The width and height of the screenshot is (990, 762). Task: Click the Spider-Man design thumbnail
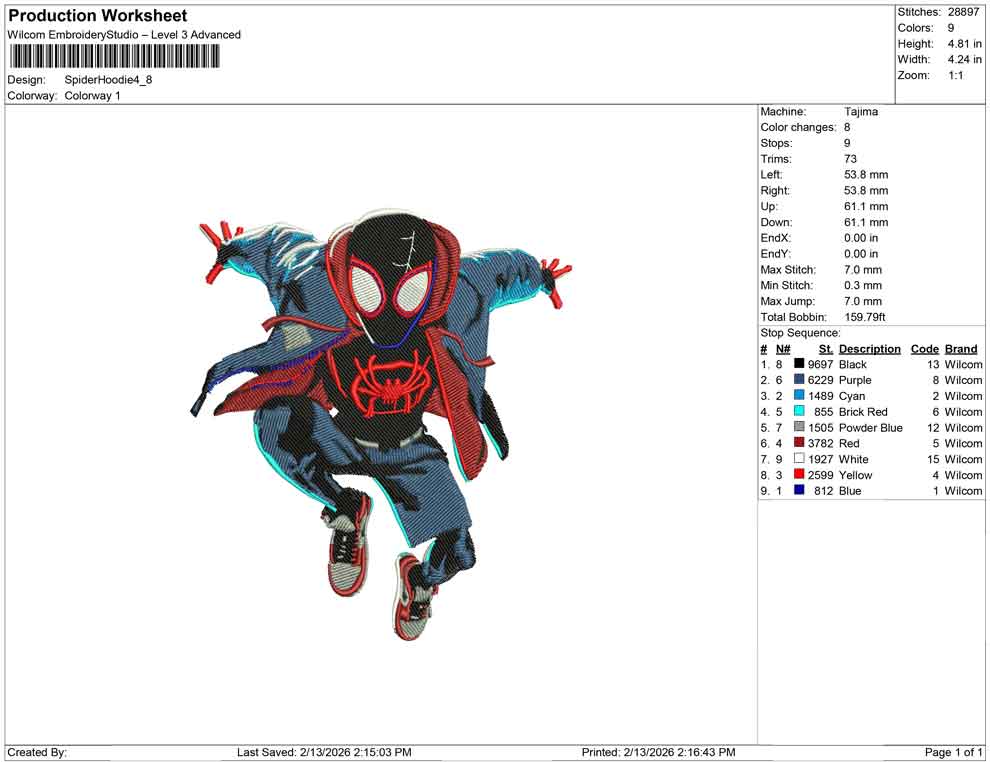tap(380, 420)
